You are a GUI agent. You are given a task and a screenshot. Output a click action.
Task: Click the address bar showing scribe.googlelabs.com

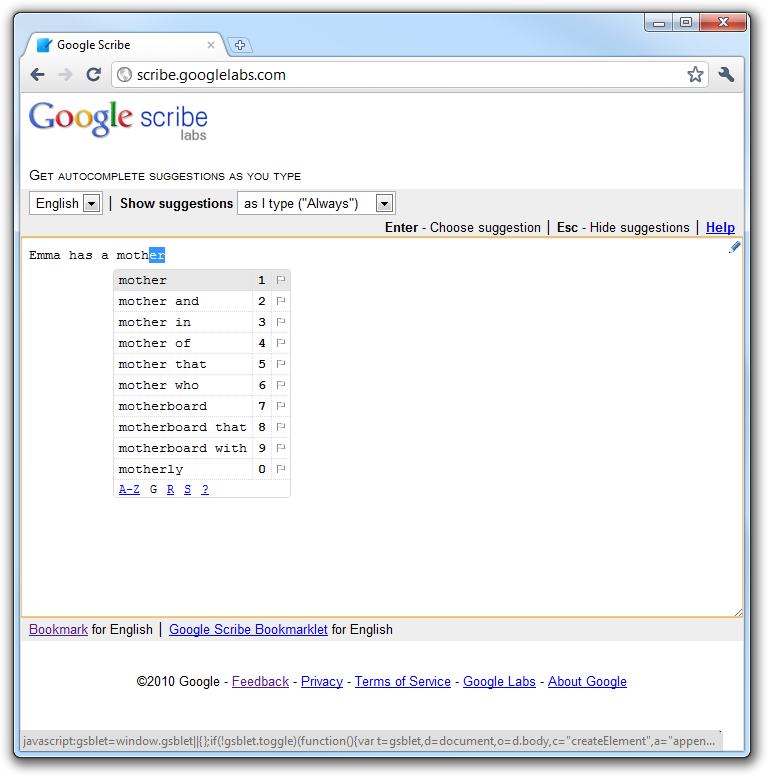[400, 75]
